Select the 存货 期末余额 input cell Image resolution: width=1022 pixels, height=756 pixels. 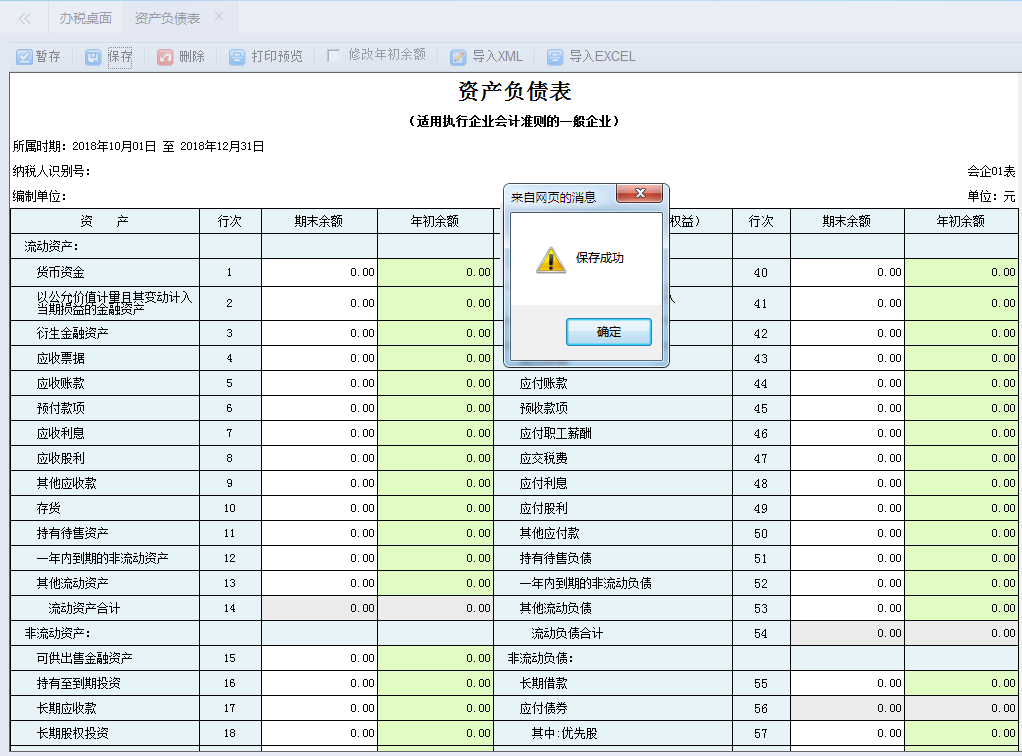click(x=319, y=507)
